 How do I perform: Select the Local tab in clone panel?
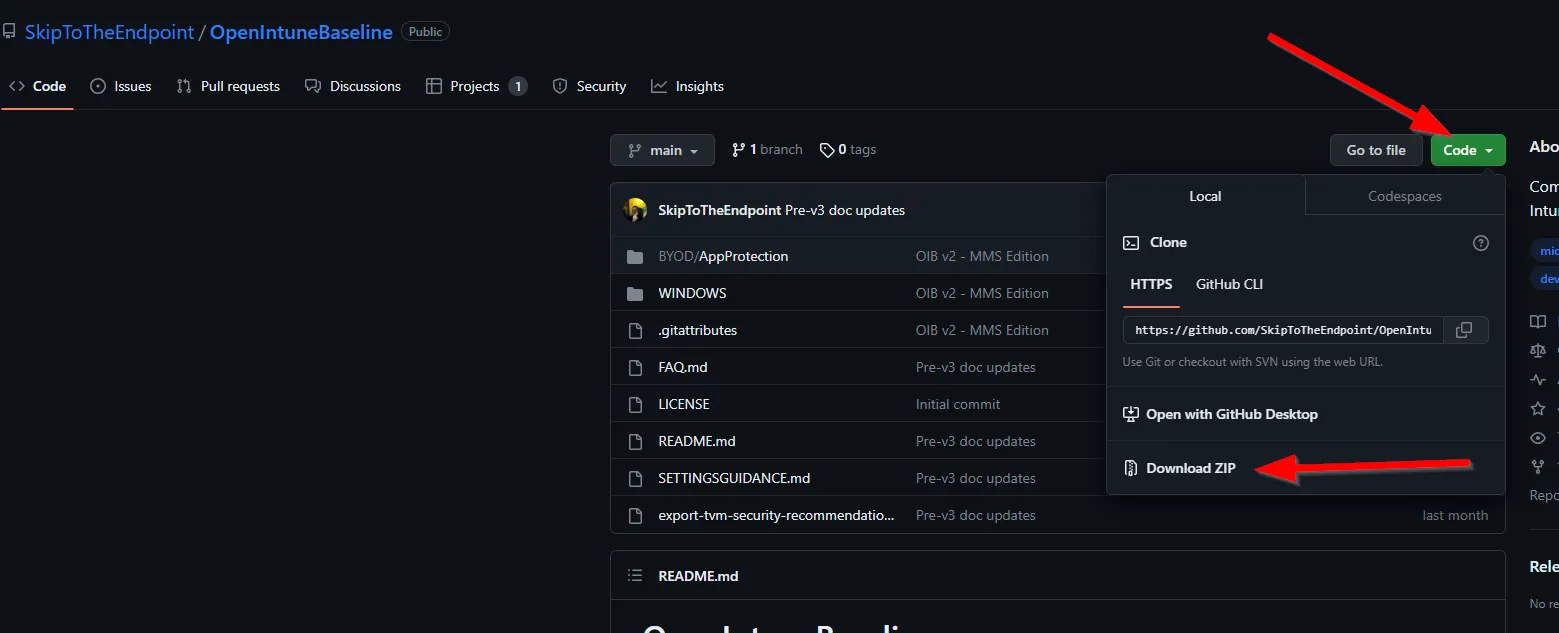pyautogui.click(x=1205, y=196)
